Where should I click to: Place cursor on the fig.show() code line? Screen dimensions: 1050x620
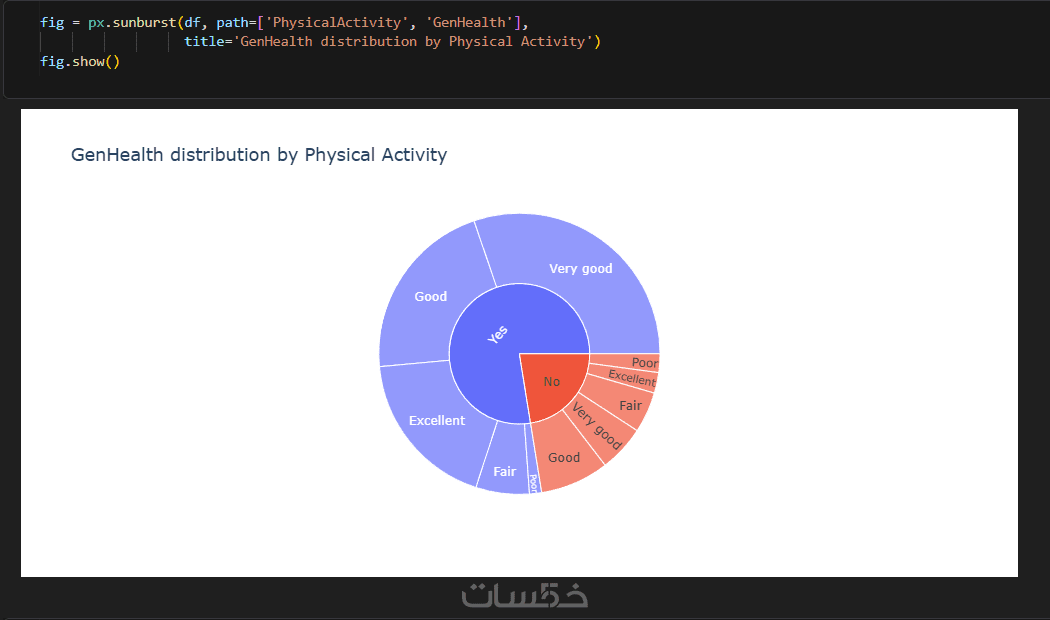click(x=80, y=61)
